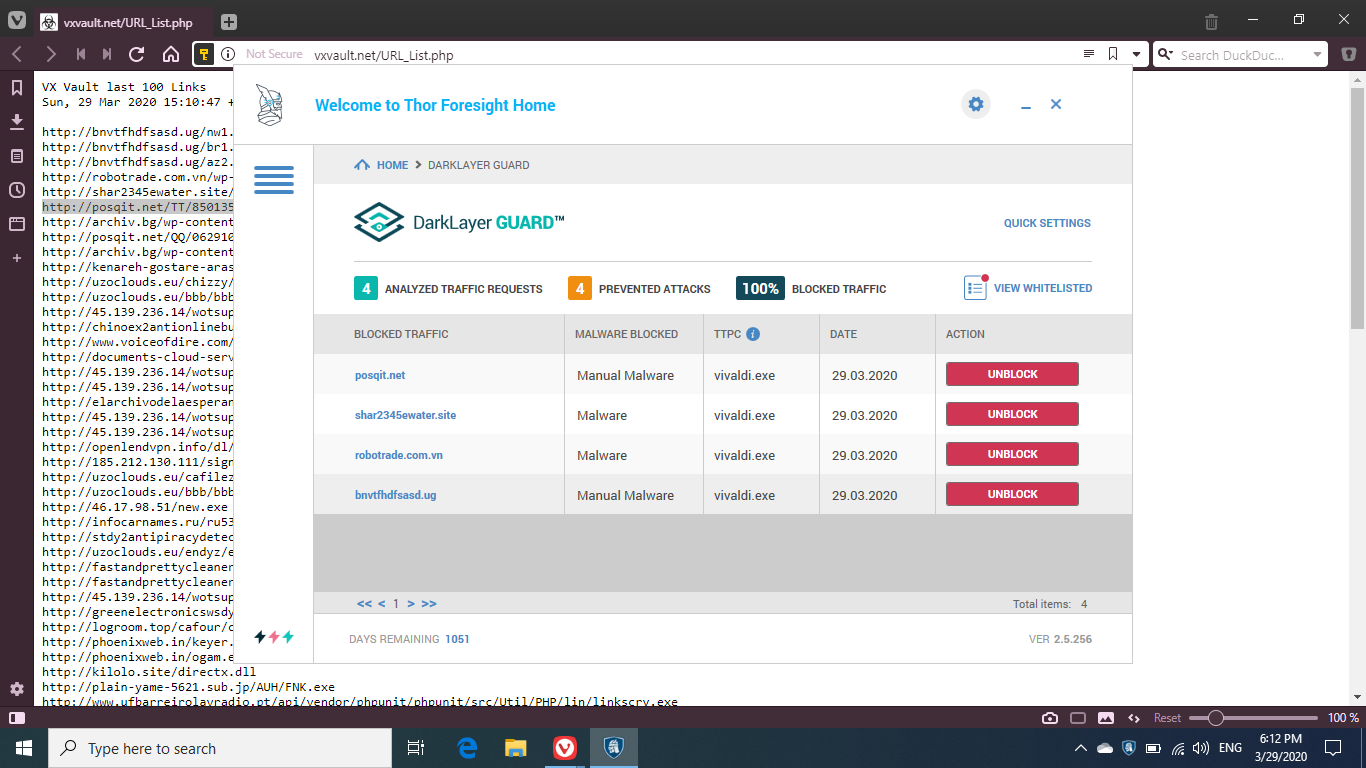This screenshot has height=768, width=1366.
Task: Open File Explorer from the taskbar
Action: click(x=515, y=748)
